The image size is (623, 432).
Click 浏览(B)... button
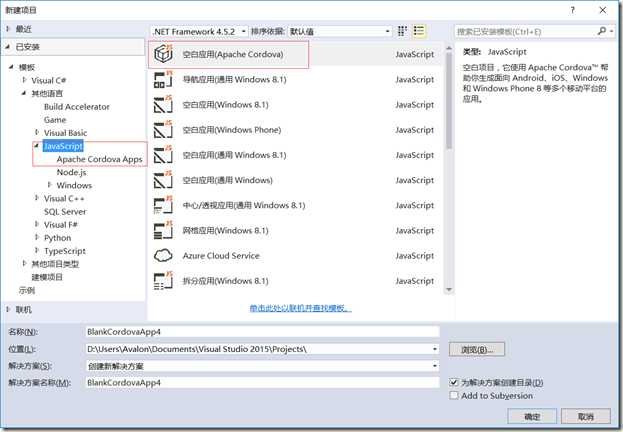click(x=477, y=349)
